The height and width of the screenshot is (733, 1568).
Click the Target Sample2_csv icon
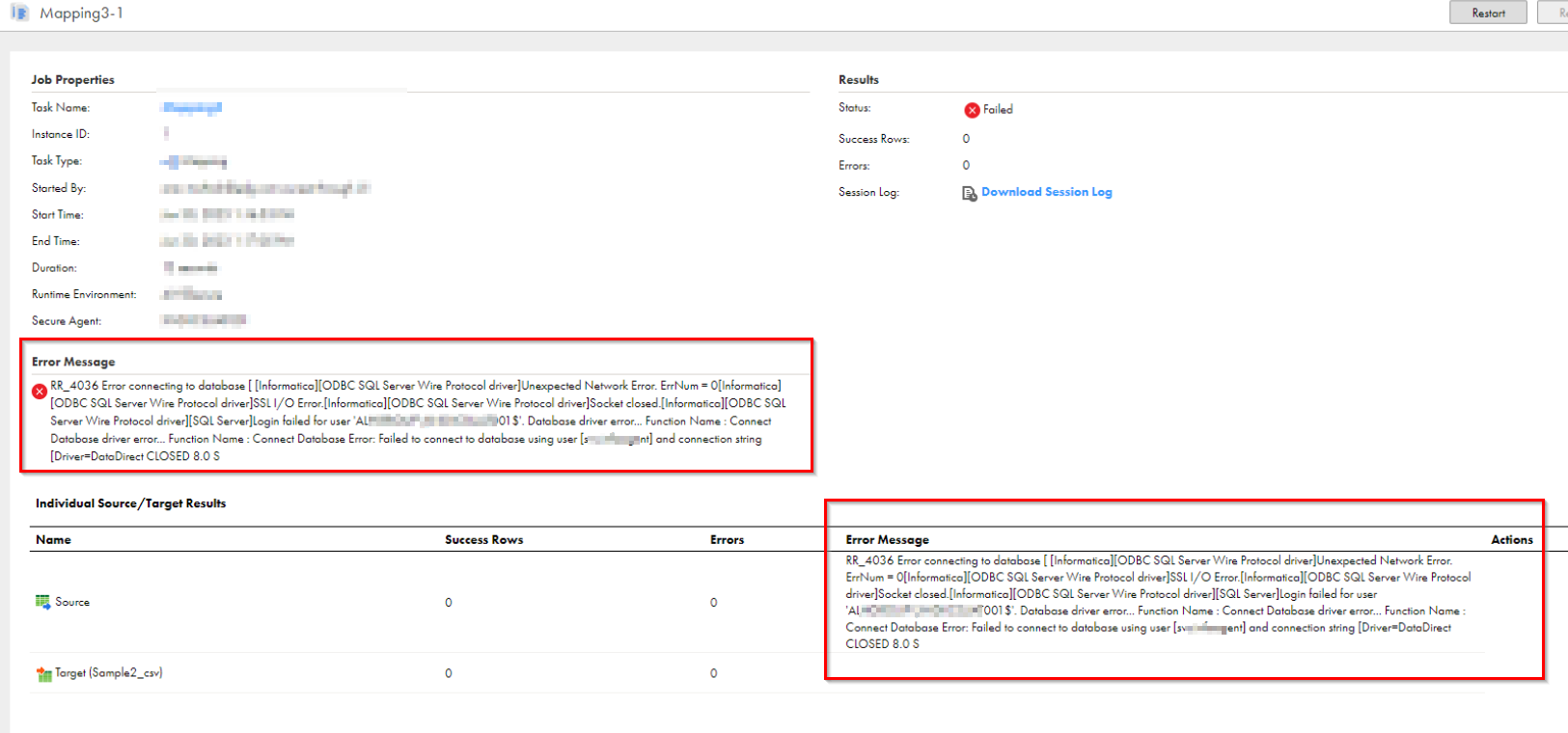click(x=43, y=673)
